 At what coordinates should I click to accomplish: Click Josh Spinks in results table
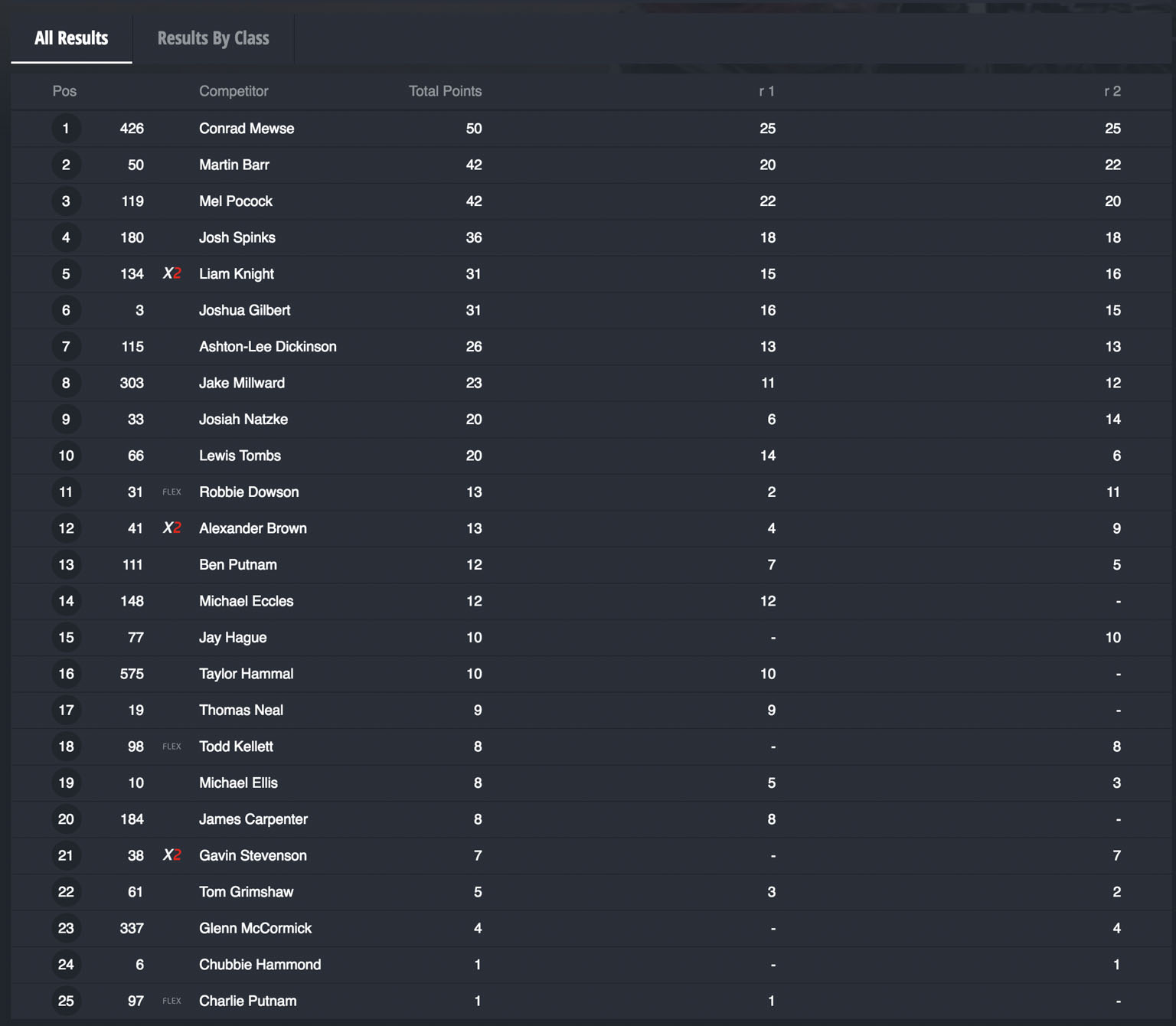[237, 237]
